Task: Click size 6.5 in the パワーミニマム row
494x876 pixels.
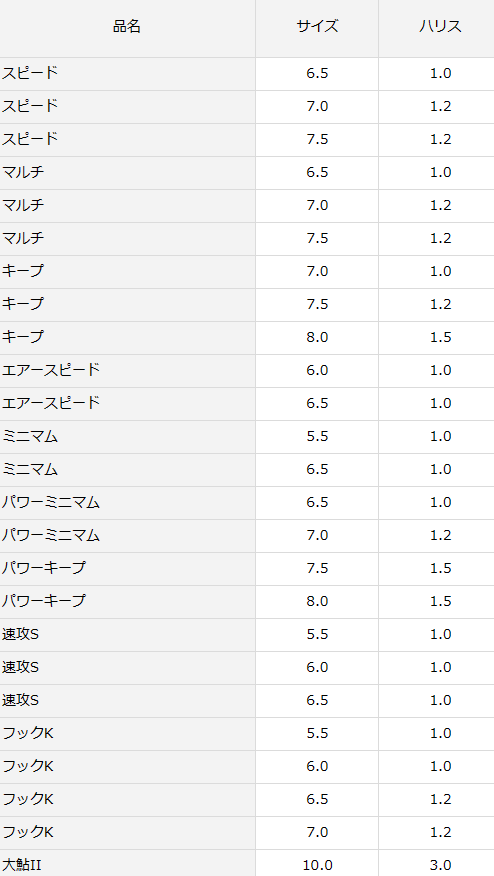Action: [x=317, y=502]
